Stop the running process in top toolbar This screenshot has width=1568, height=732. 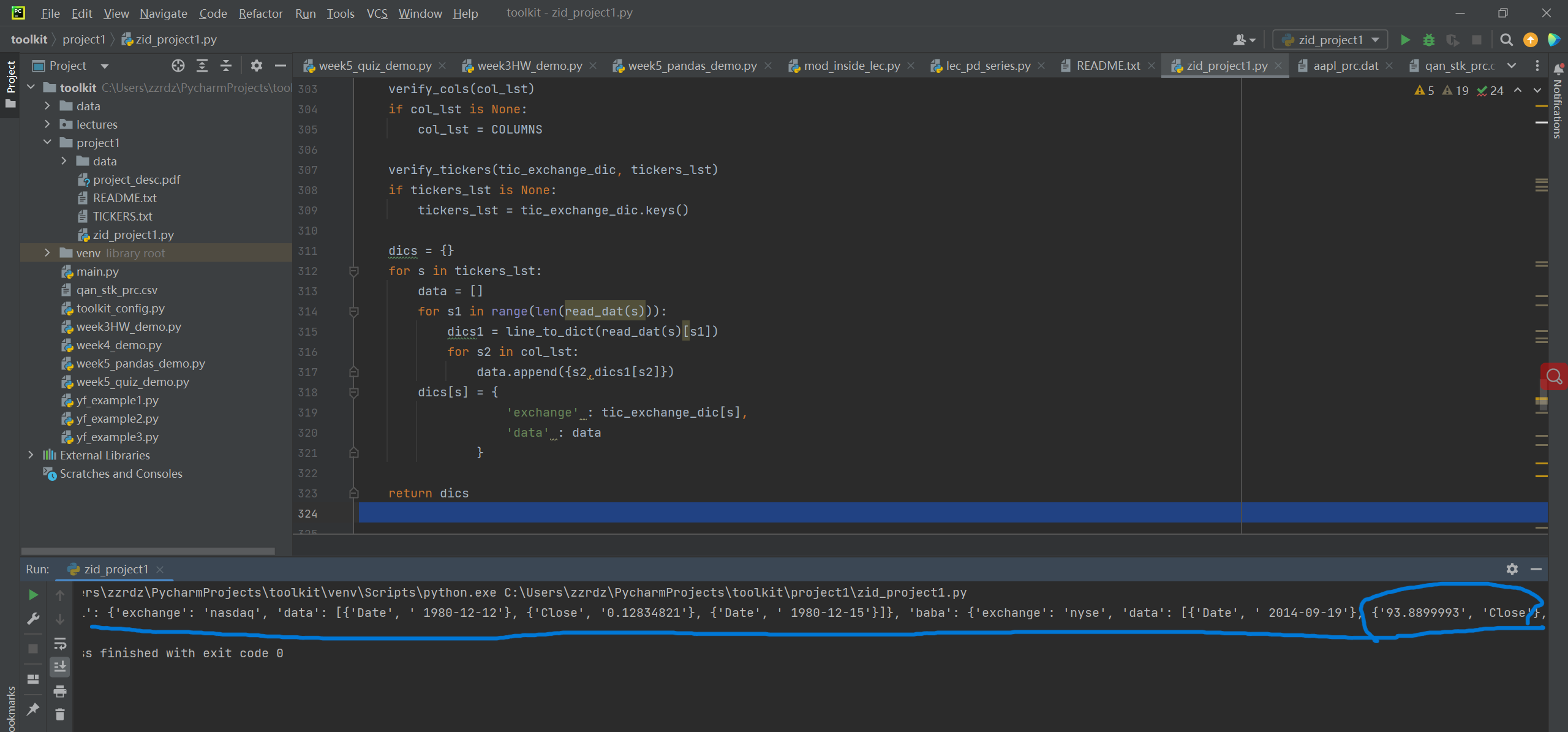point(1476,40)
